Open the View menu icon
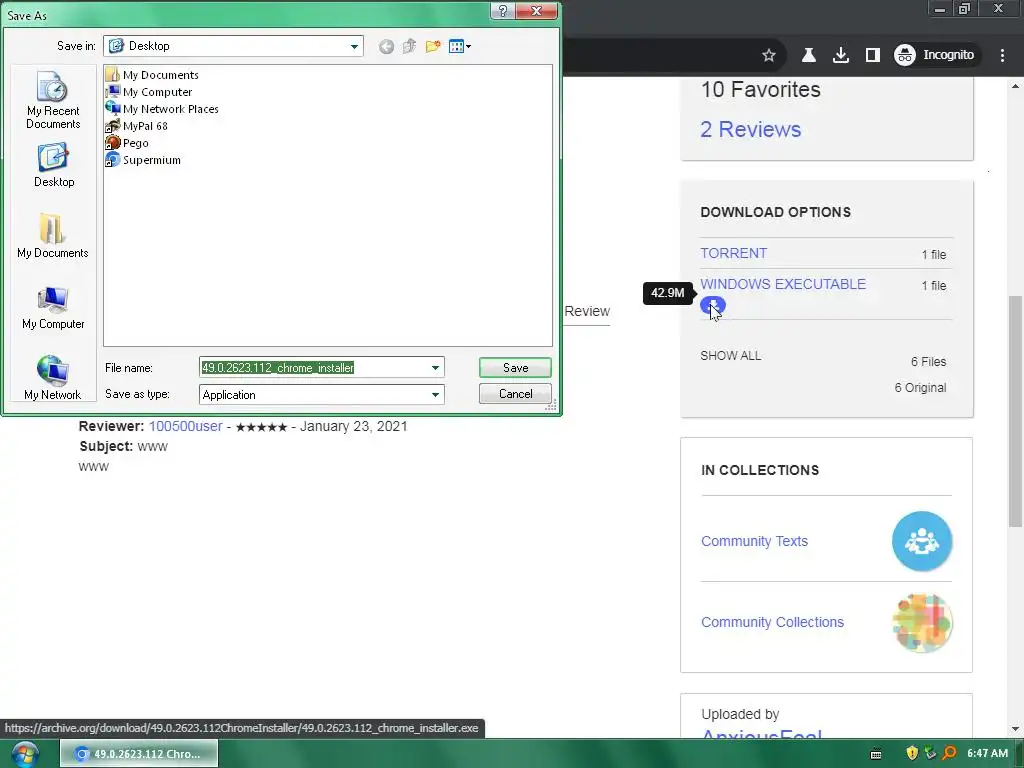This screenshot has height=768, width=1024. tap(460, 46)
